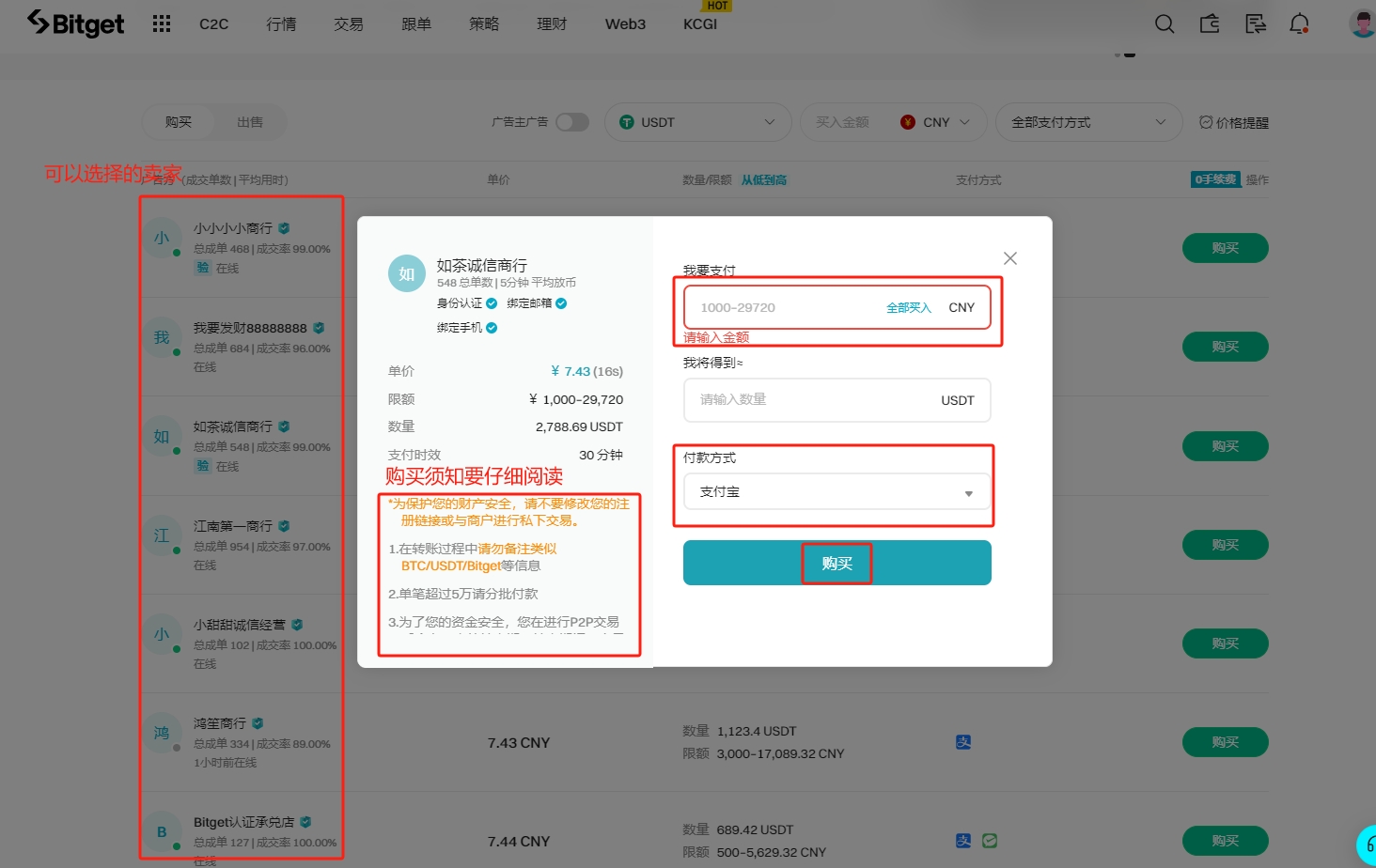The width and height of the screenshot is (1376, 868).
Task: Open the C2C menu
Action: click(x=214, y=24)
